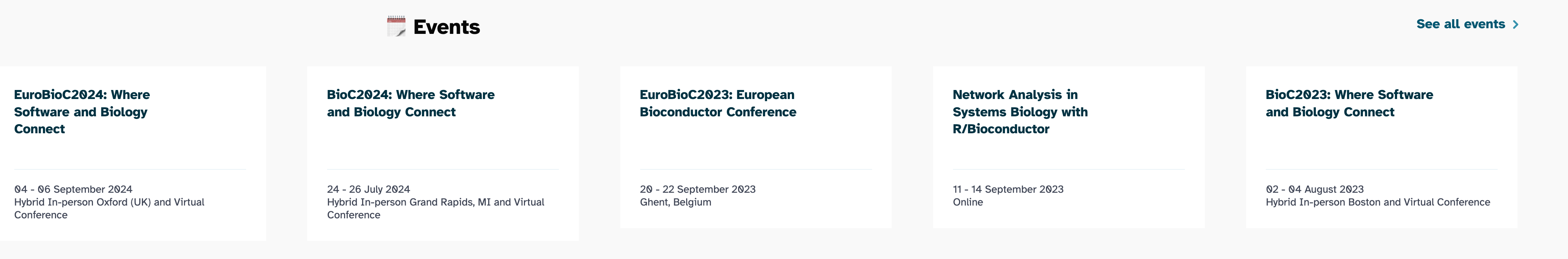Click the Online location text
1568x259 pixels.
coord(968,202)
